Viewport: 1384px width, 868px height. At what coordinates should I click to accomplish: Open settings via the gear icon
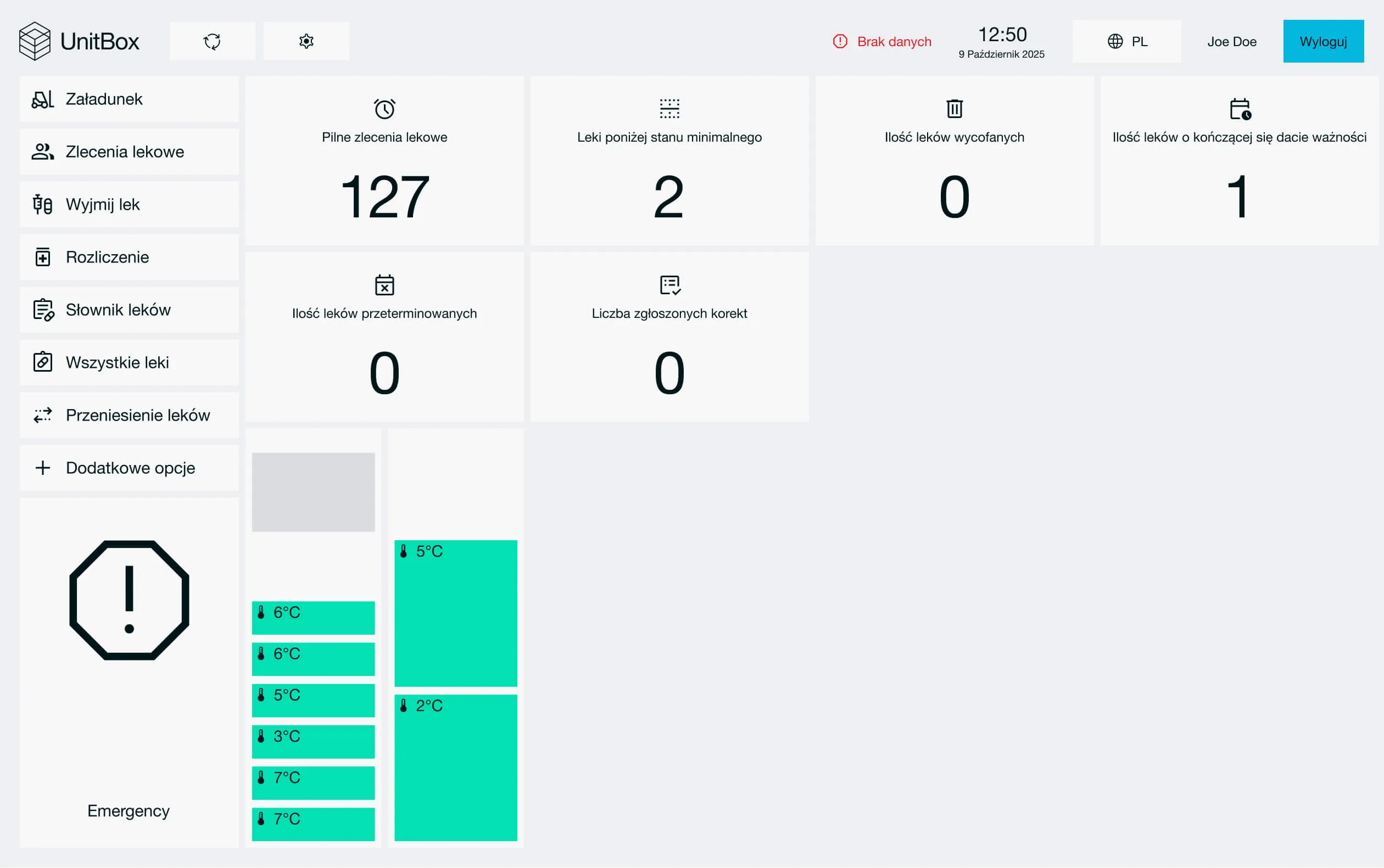coord(306,41)
